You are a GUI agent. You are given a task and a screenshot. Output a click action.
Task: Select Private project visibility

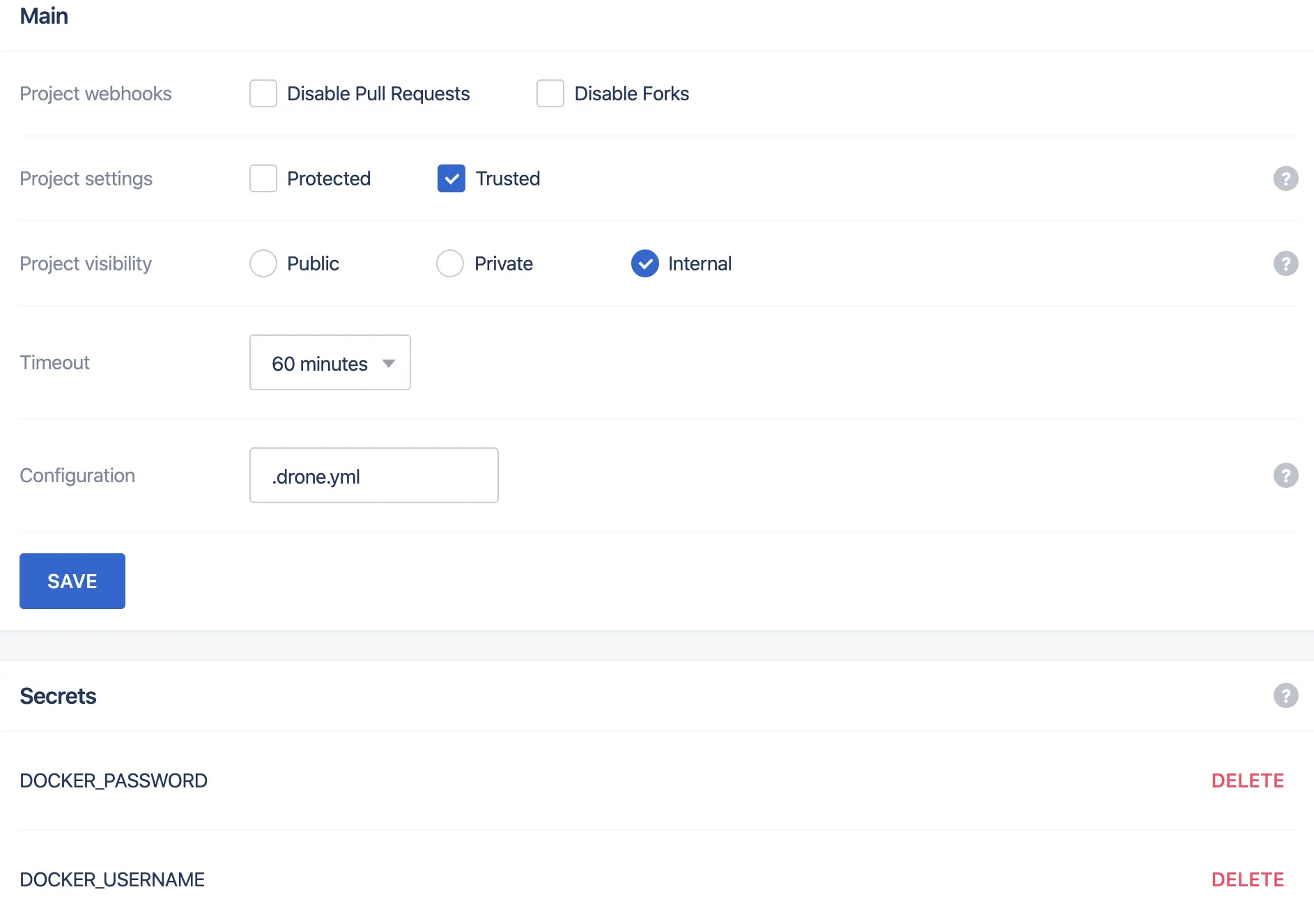pyautogui.click(x=450, y=263)
